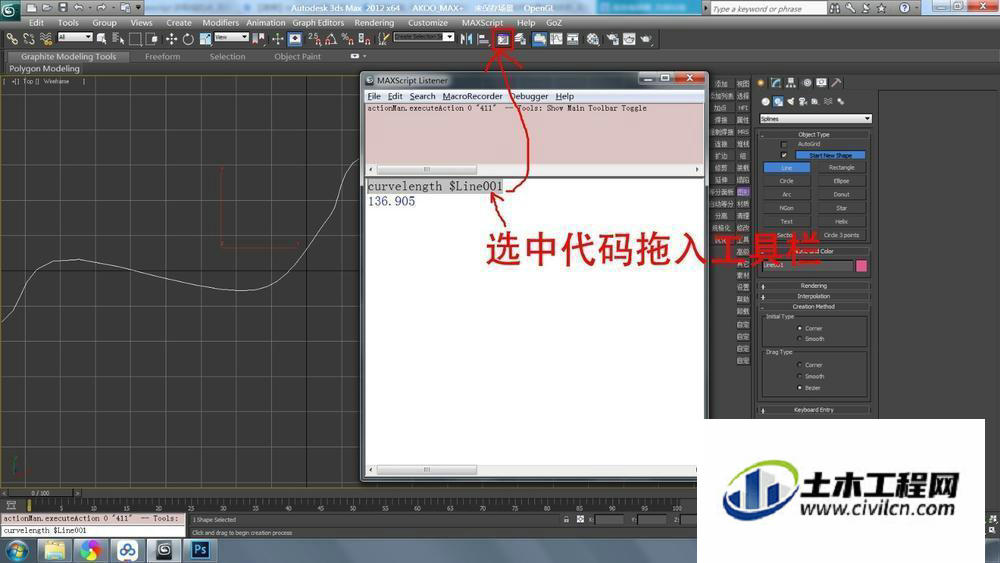Click the Circle shape button
The width and height of the screenshot is (1000, 563).
786,181
